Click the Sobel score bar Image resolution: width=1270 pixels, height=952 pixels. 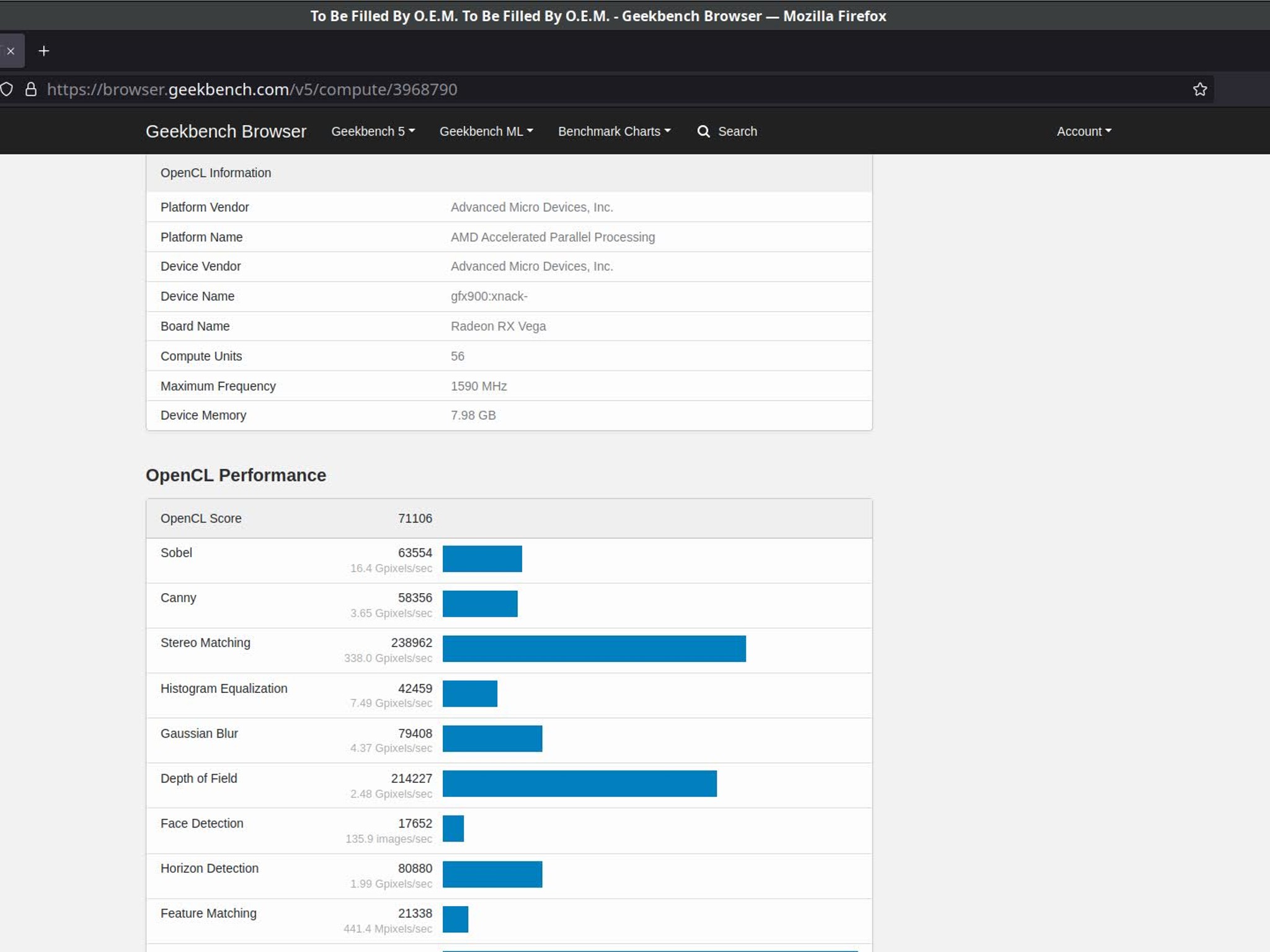coord(482,559)
